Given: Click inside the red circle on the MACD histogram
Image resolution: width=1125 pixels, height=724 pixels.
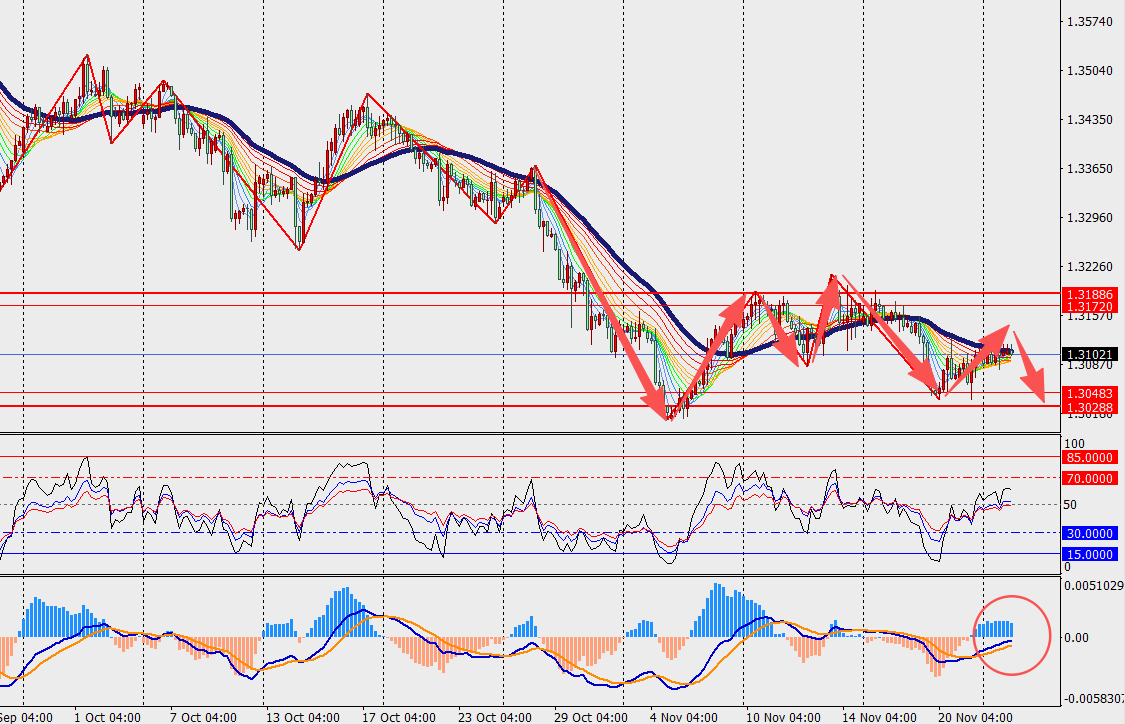Looking at the screenshot, I should (x=1010, y=633).
